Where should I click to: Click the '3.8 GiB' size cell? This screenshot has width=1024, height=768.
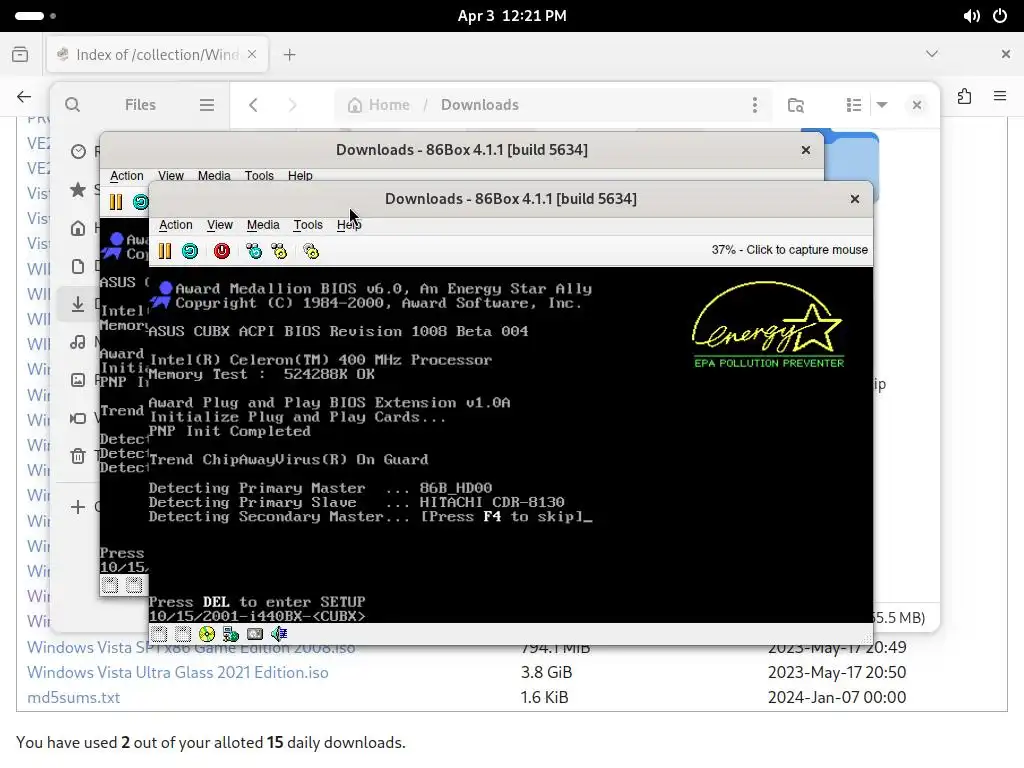click(x=546, y=672)
